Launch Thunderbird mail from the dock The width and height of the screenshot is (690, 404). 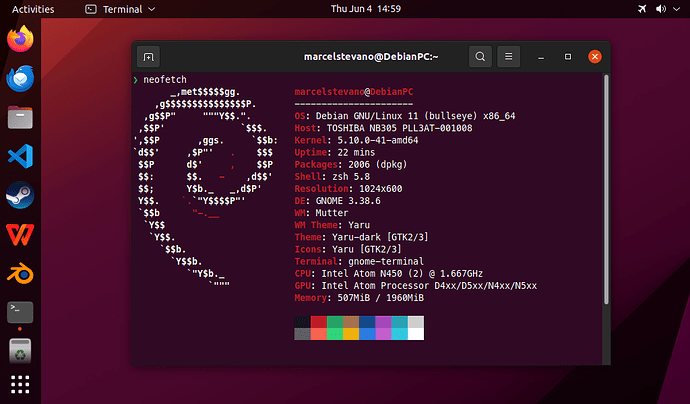pyautogui.click(x=20, y=78)
